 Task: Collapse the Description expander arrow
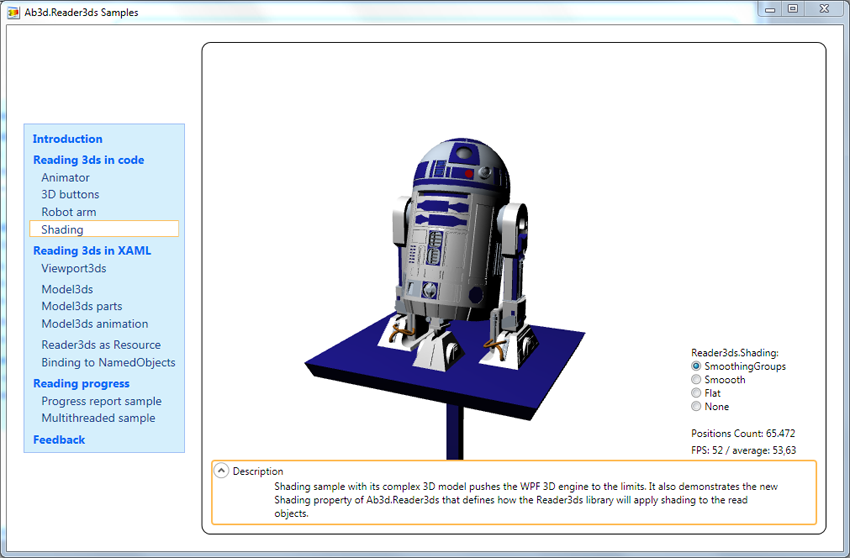click(x=222, y=471)
